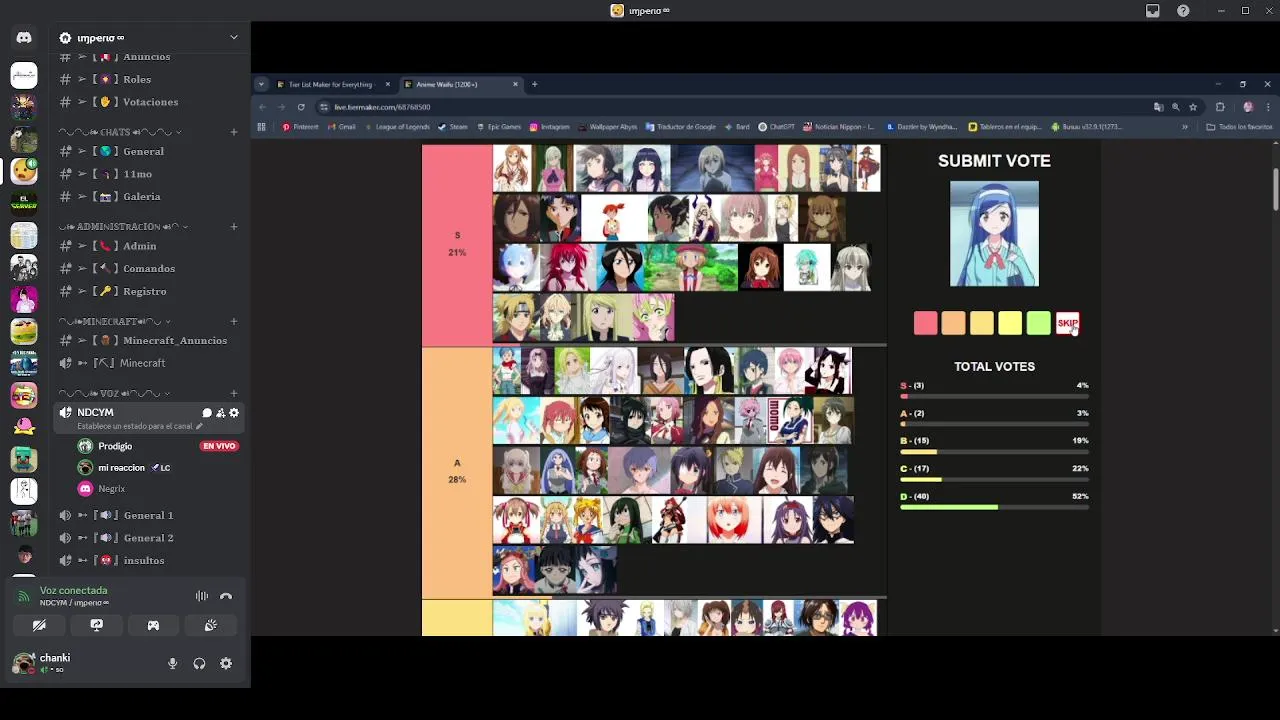This screenshot has height=720, width=1280.
Task: Open the Discord help question-mark icon
Action: point(1183,11)
